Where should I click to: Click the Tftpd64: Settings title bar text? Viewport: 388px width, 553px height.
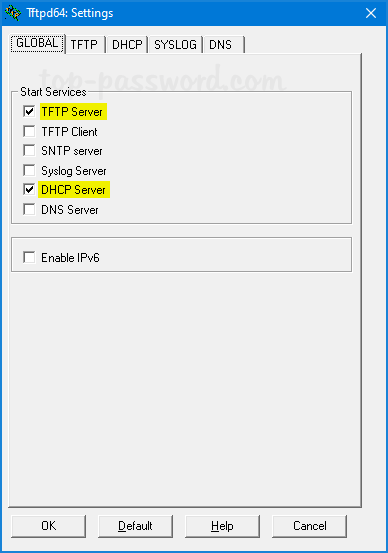[70, 13]
